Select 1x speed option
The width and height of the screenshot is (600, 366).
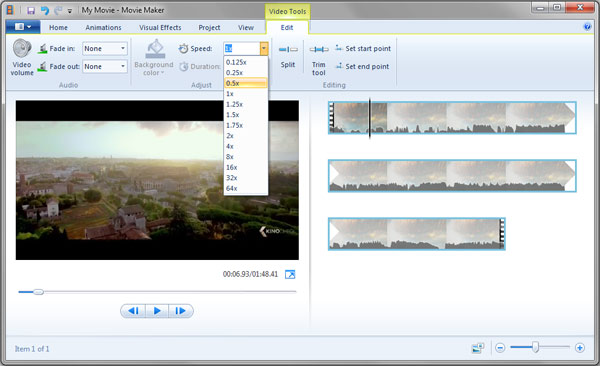[246, 94]
